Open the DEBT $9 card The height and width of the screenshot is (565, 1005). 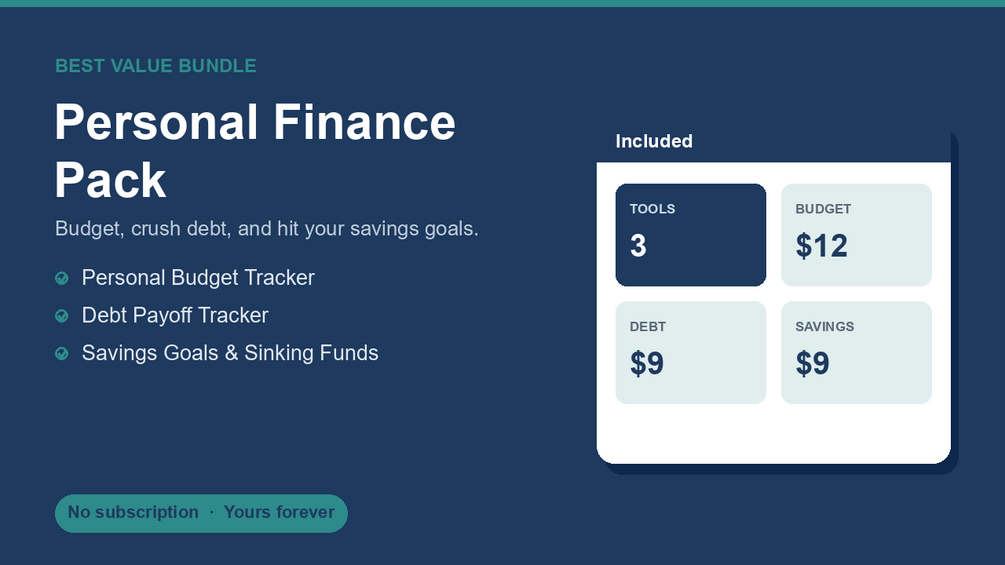tap(691, 353)
